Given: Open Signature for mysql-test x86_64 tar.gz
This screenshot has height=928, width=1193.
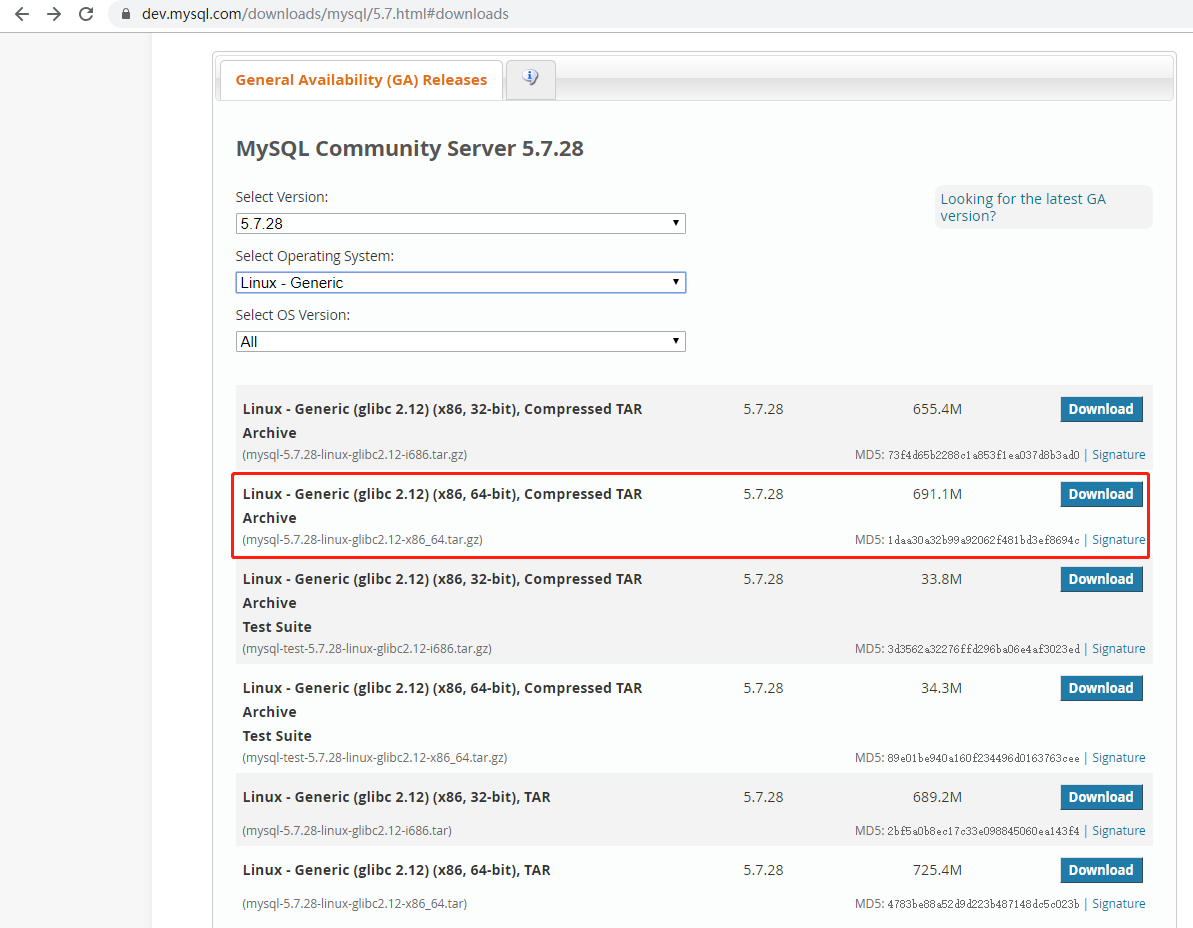Looking at the screenshot, I should point(1118,758).
